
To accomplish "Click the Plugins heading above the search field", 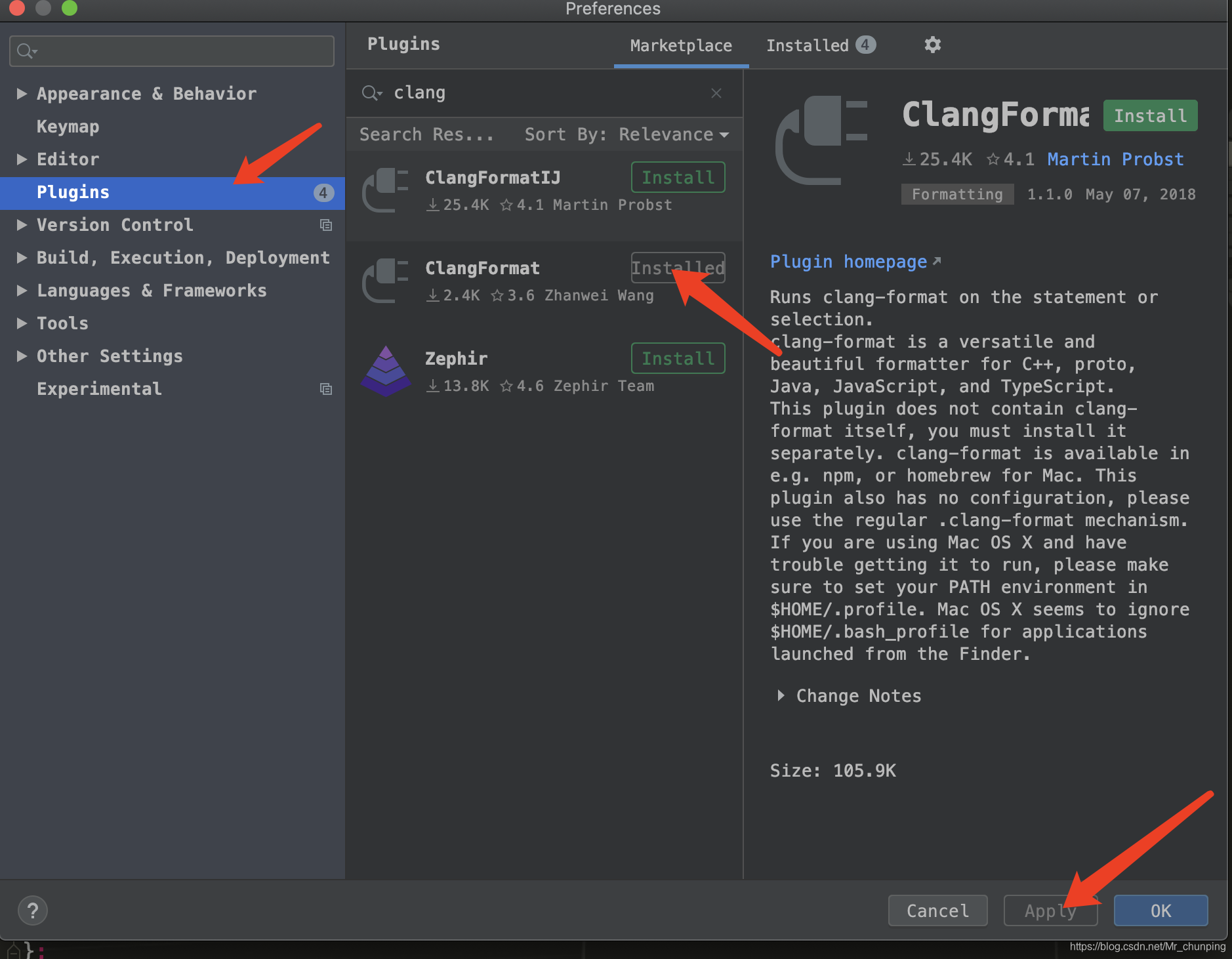I will [403, 44].
